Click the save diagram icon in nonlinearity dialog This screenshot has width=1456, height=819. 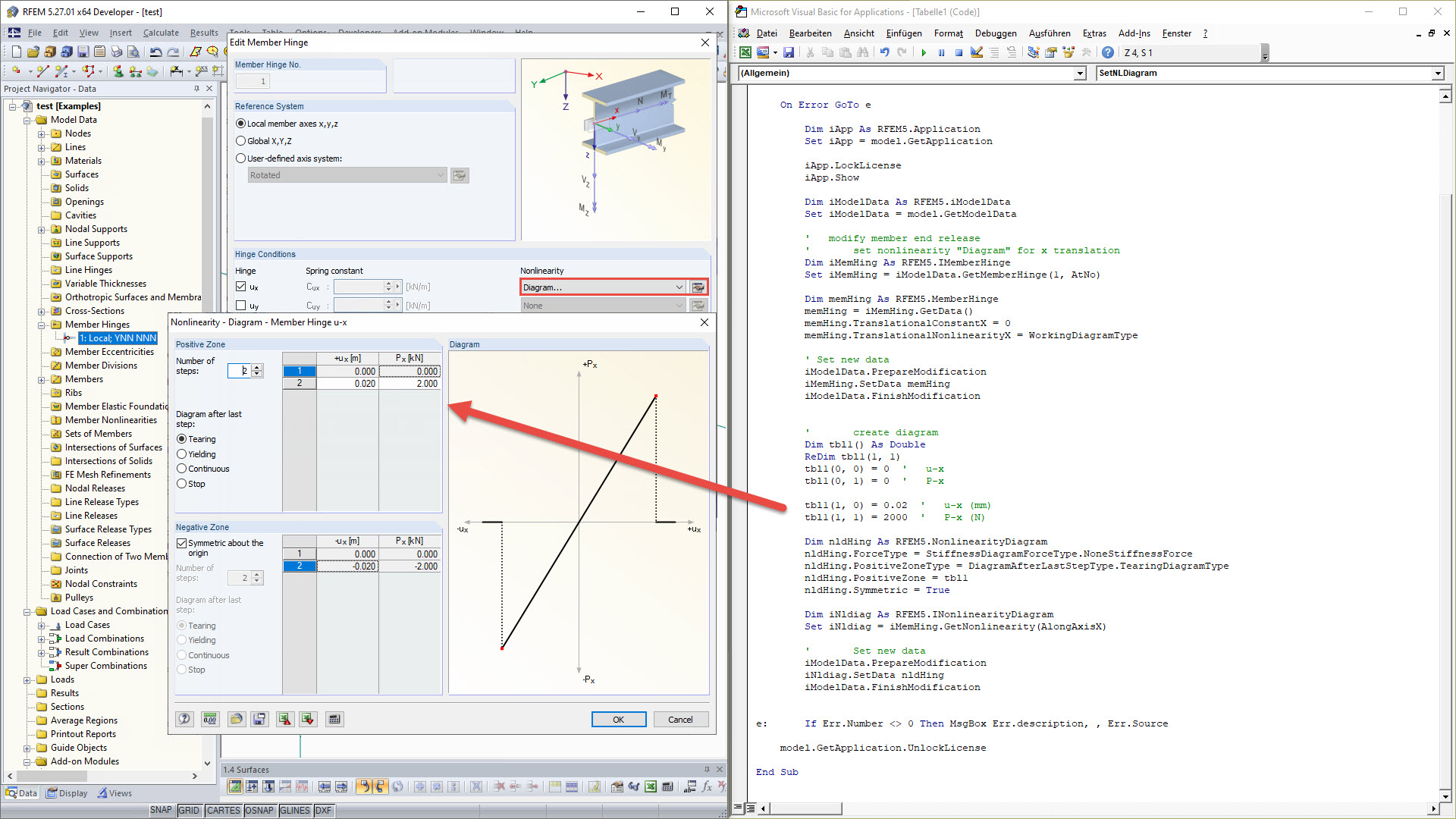[x=260, y=719]
